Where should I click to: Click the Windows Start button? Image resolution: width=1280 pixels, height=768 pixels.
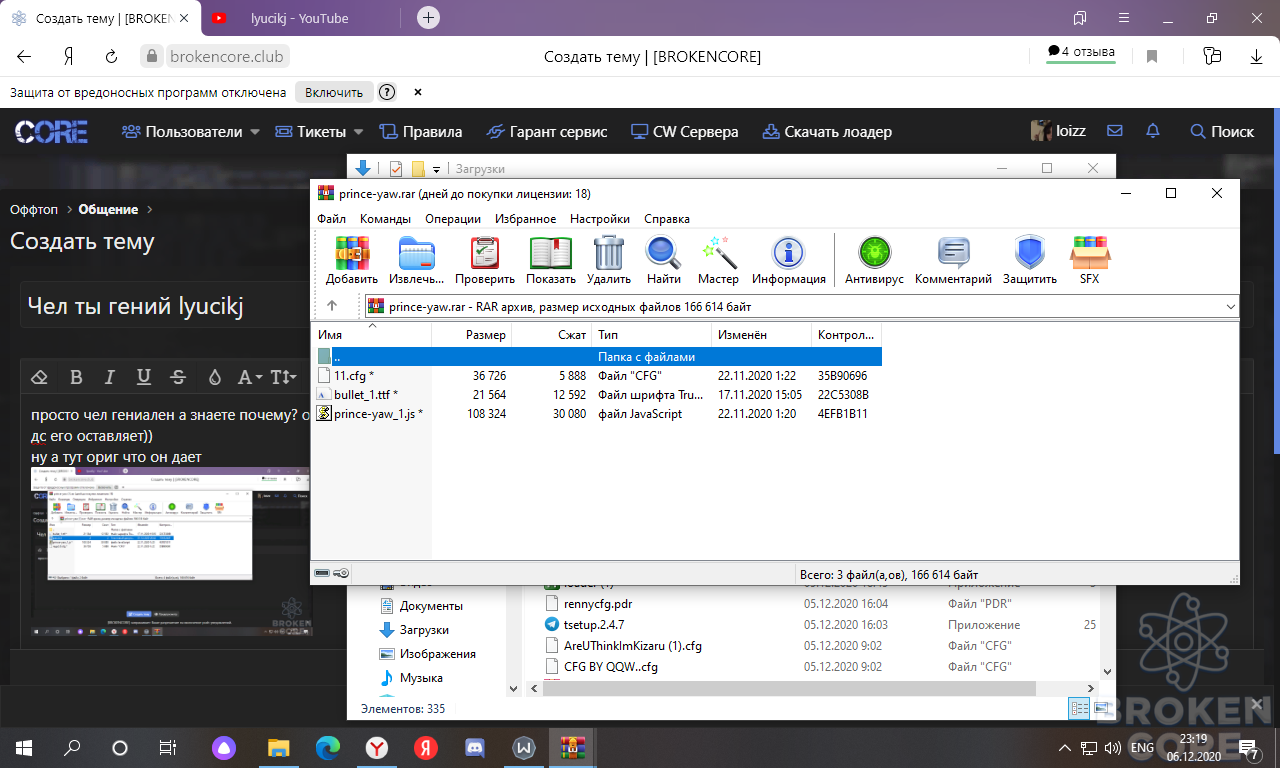24,747
